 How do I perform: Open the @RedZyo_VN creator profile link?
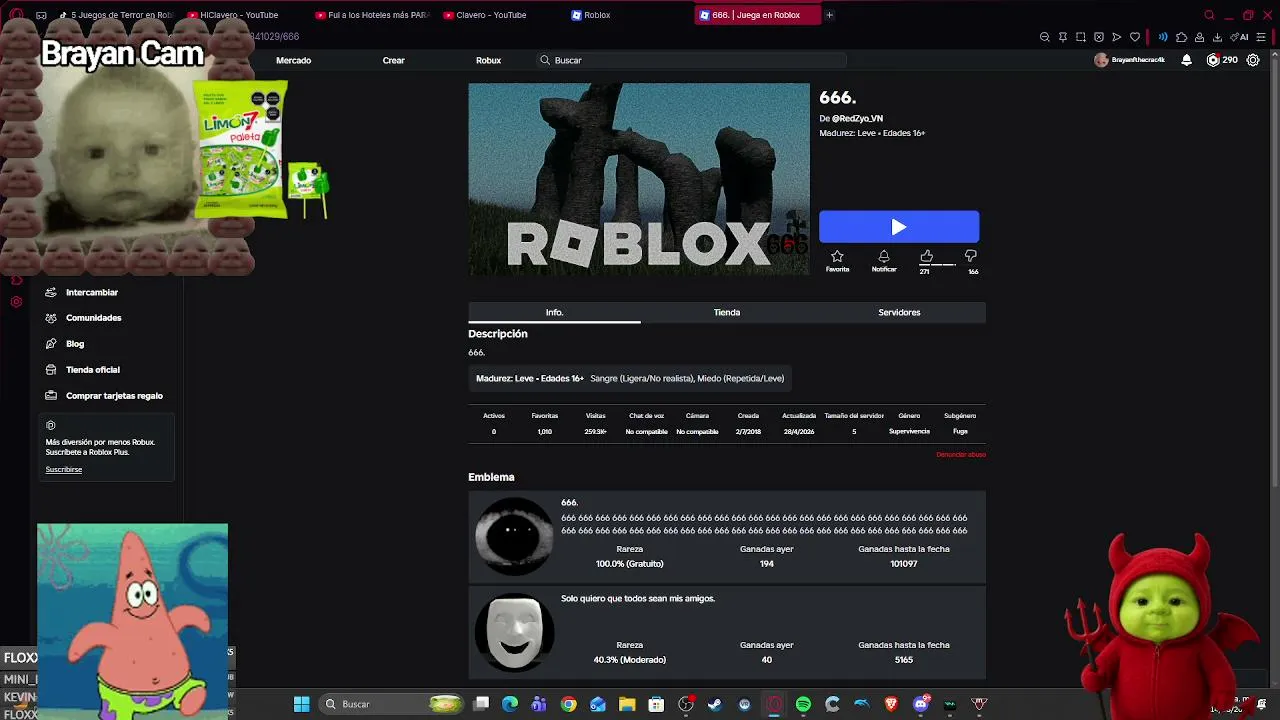click(x=857, y=119)
